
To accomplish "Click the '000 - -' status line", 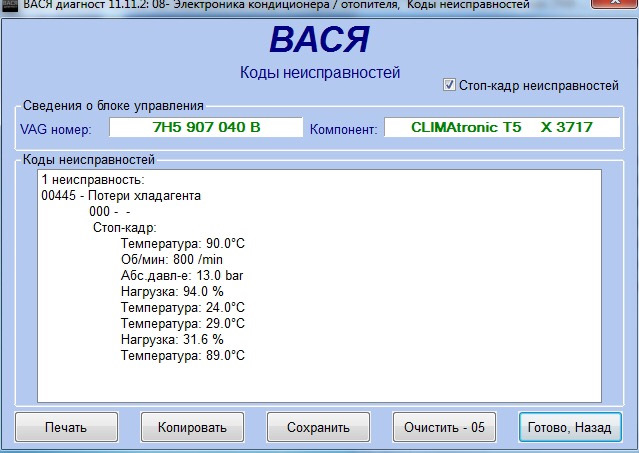I will [109, 211].
